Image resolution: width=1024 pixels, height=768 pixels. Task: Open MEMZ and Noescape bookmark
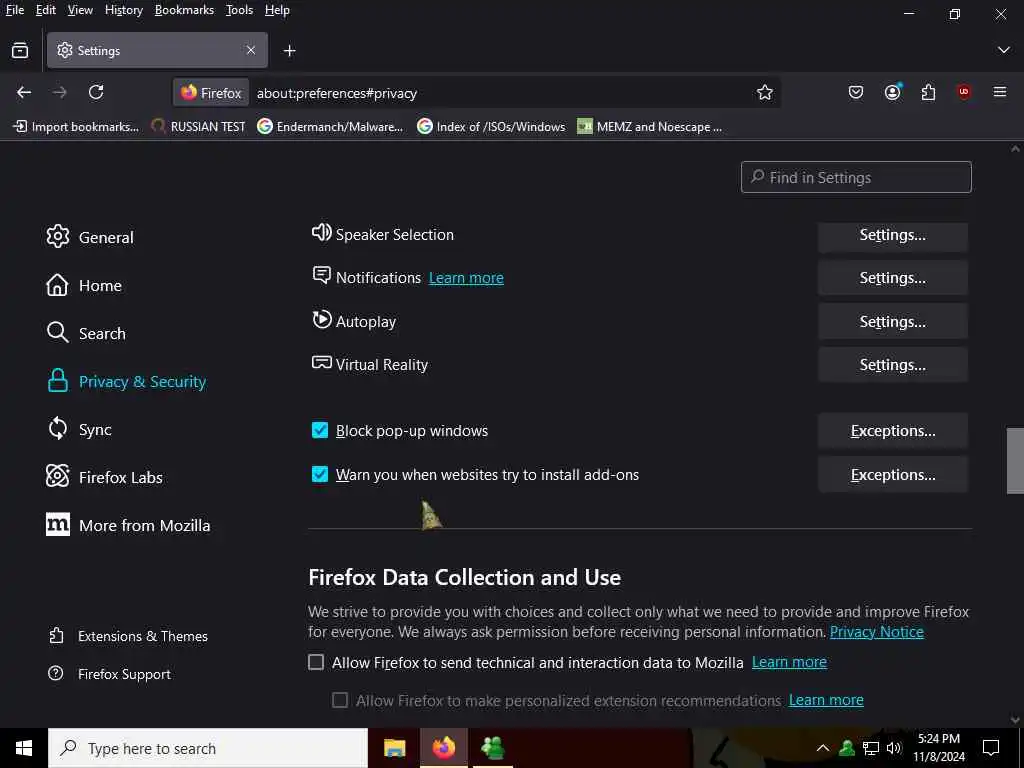coord(650,127)
